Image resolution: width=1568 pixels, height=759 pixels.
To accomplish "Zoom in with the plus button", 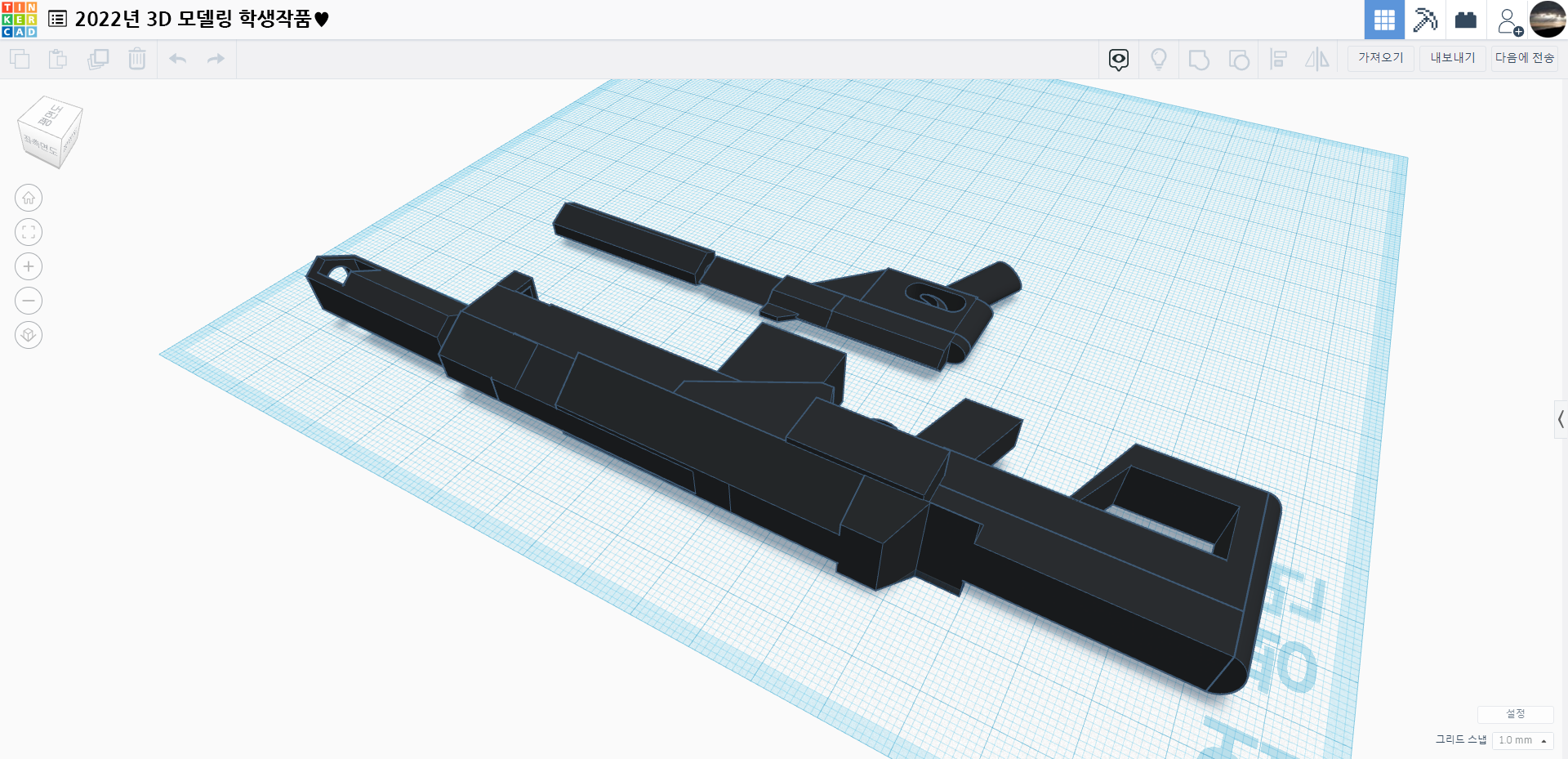I will click(x=29, y=266).
